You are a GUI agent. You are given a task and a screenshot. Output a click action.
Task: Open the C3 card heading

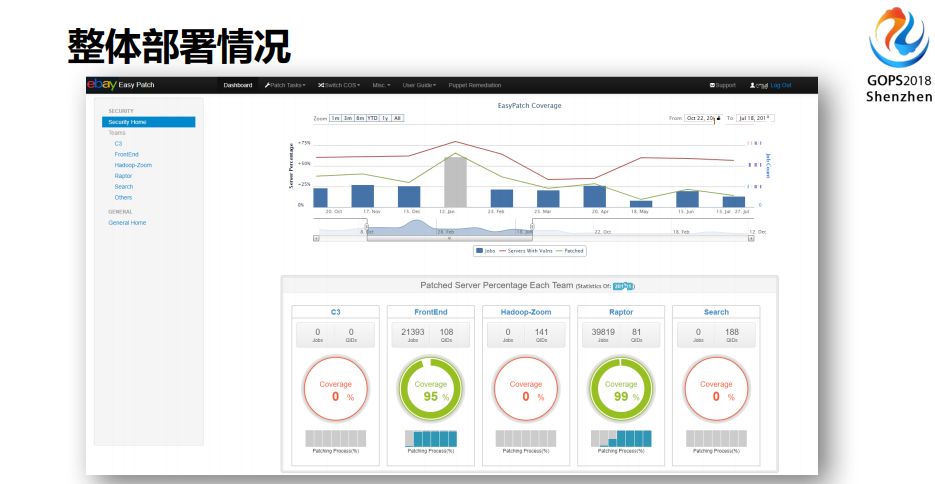click(336, 312)
